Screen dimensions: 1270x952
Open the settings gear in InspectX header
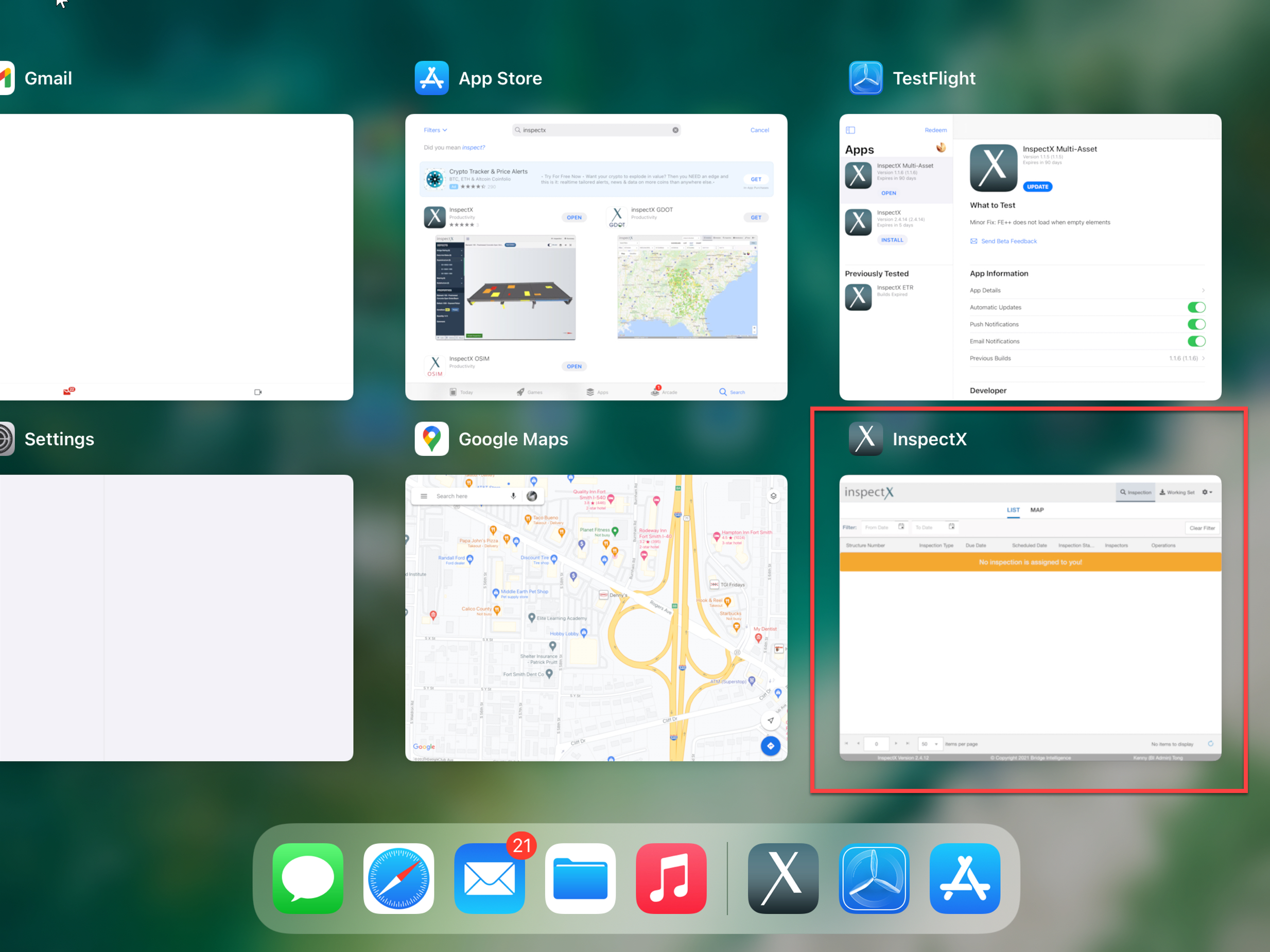(x=1207, y=492)
